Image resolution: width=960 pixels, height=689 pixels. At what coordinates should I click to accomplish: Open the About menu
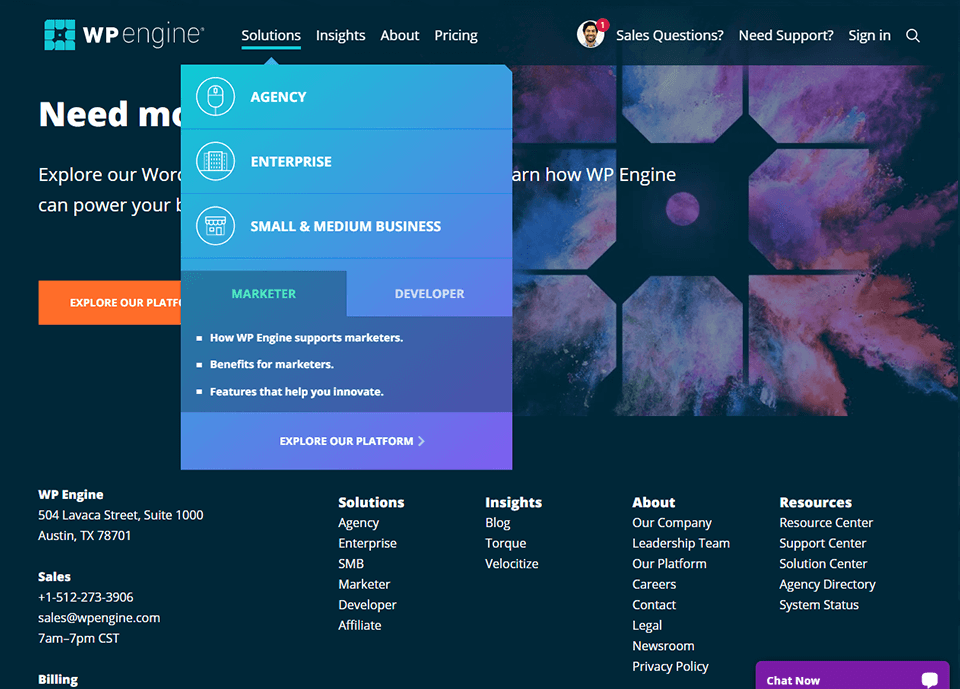pos(400,36)
